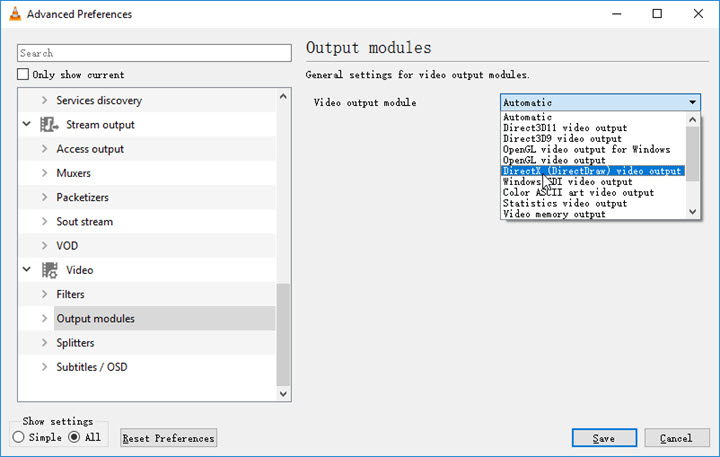The height and width of the screenshot is (457, 720).
Task: Expand the Filters tree item
Action: [x=44, y=294]
